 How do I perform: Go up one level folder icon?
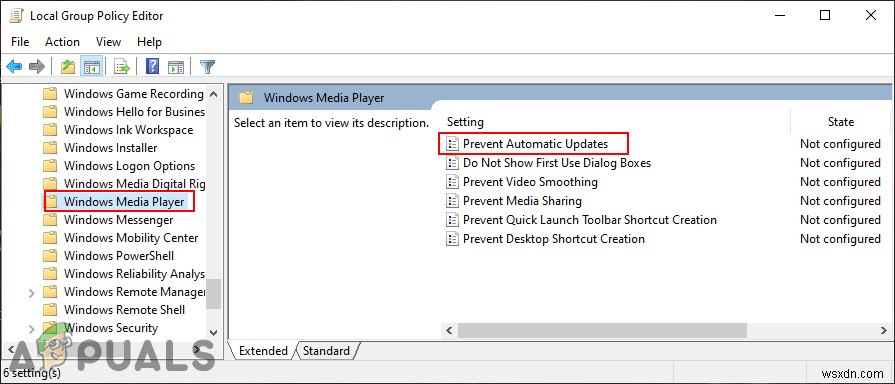click(x=68, y=67)
